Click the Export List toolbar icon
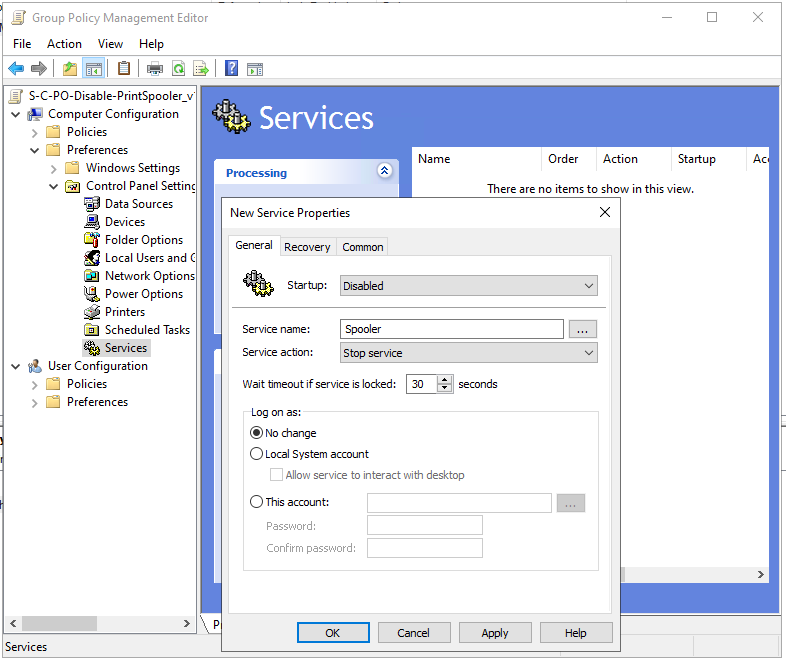Screen dimensions: 786x662 click(201, 69)
